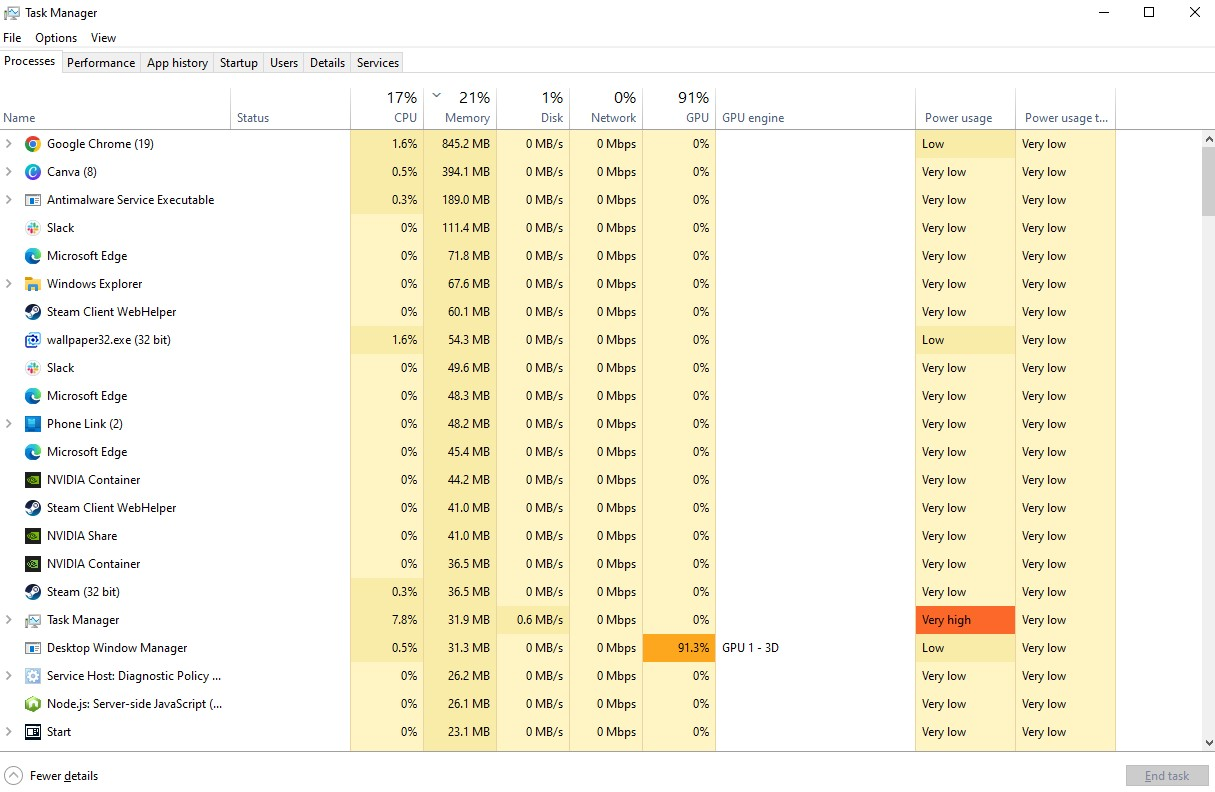Select the Desktop Window Manager icon

point(32,648)
